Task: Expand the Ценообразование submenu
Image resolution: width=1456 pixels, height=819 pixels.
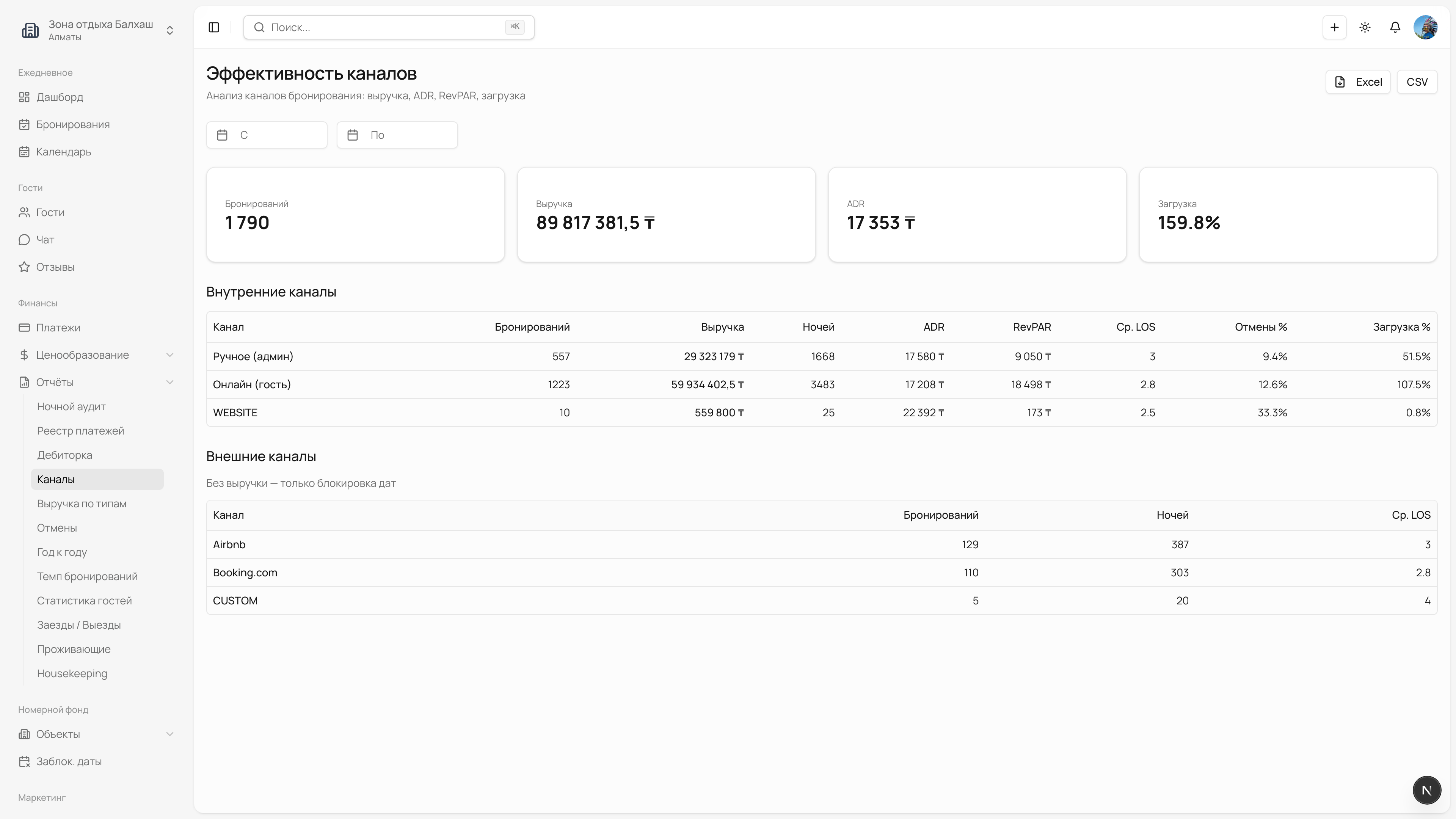Action: pos(169,355)
